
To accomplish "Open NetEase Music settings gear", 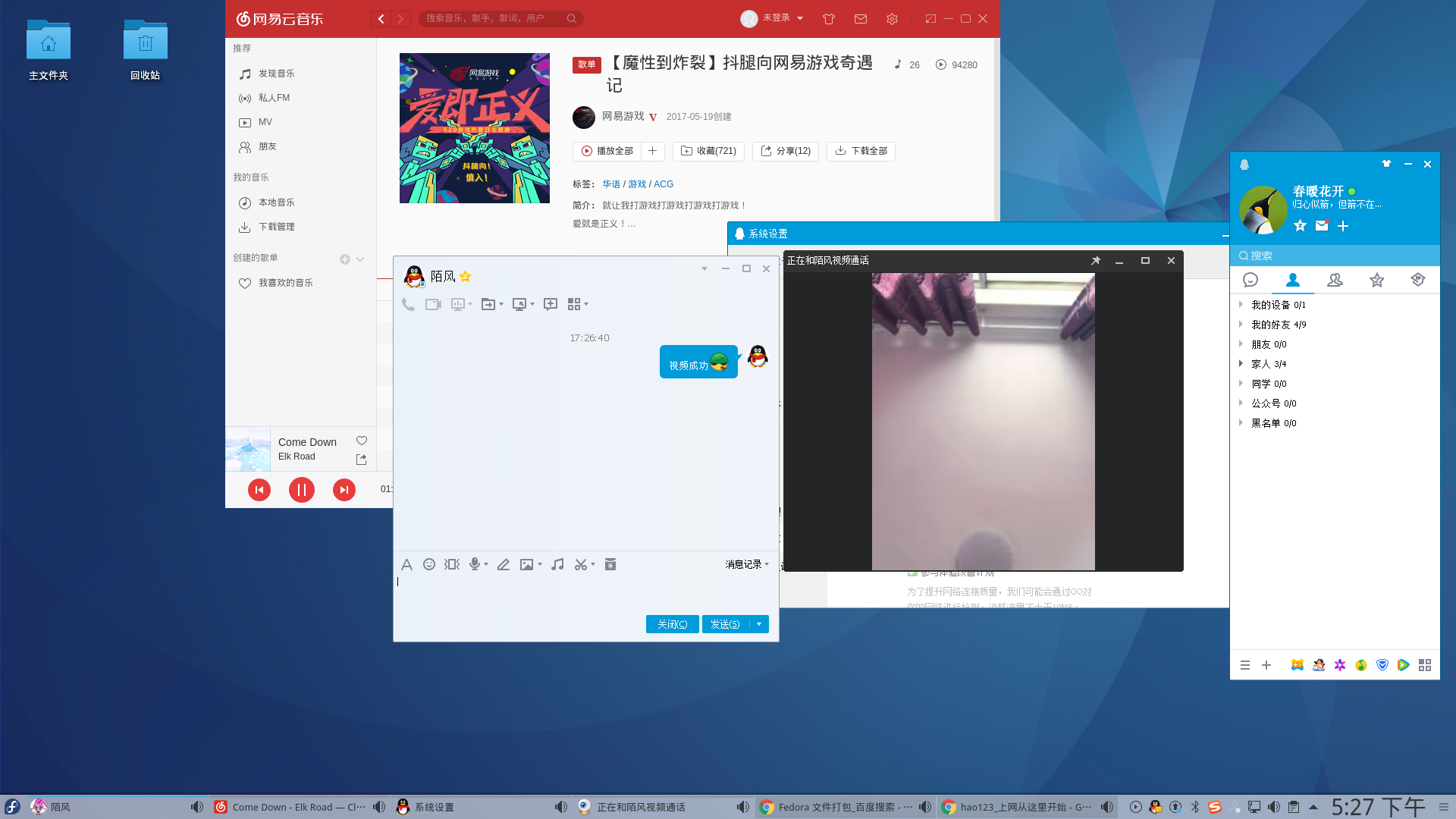I will click(892, 19).
